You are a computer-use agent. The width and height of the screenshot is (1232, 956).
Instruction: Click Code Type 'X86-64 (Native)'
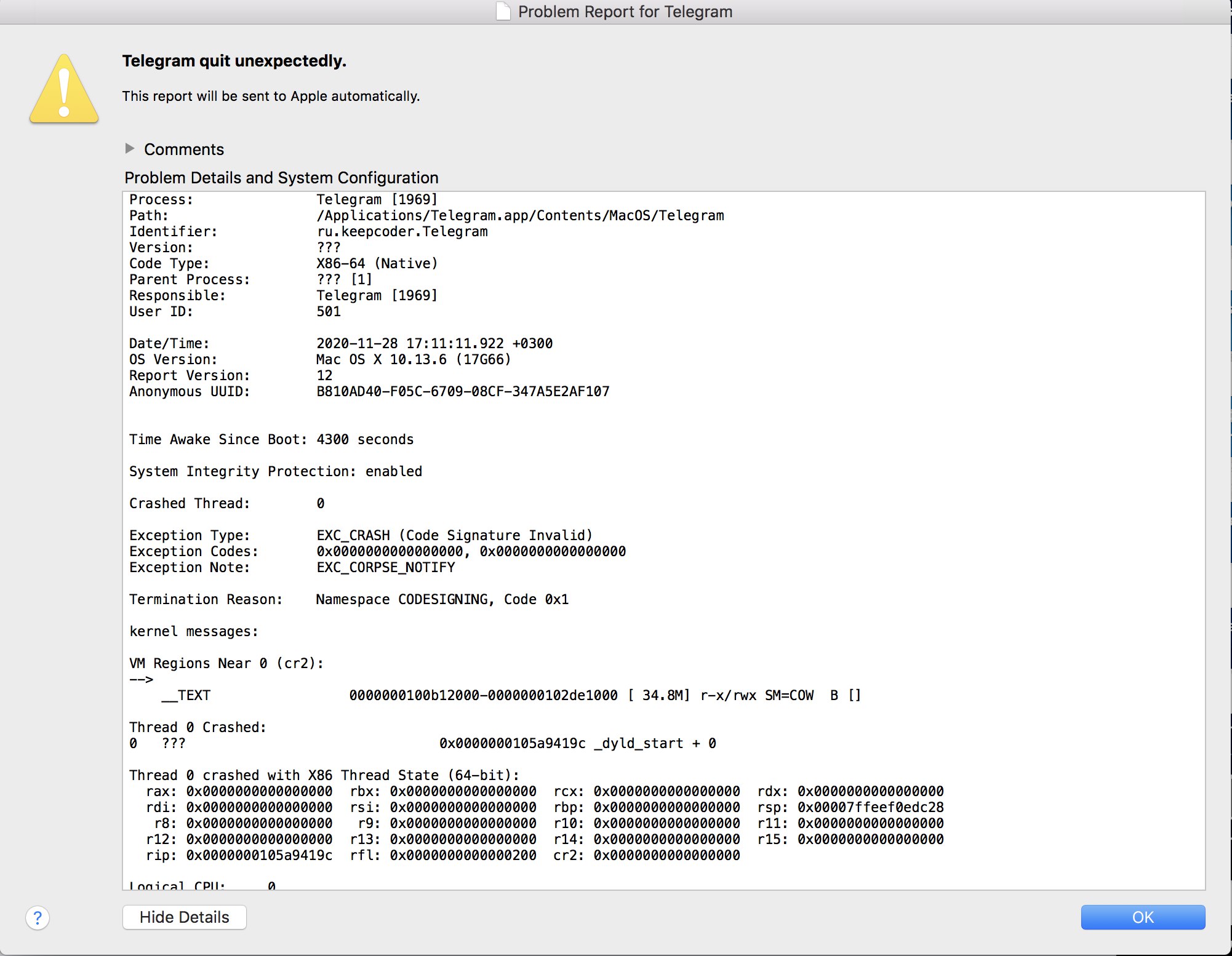tap(377, 263)
